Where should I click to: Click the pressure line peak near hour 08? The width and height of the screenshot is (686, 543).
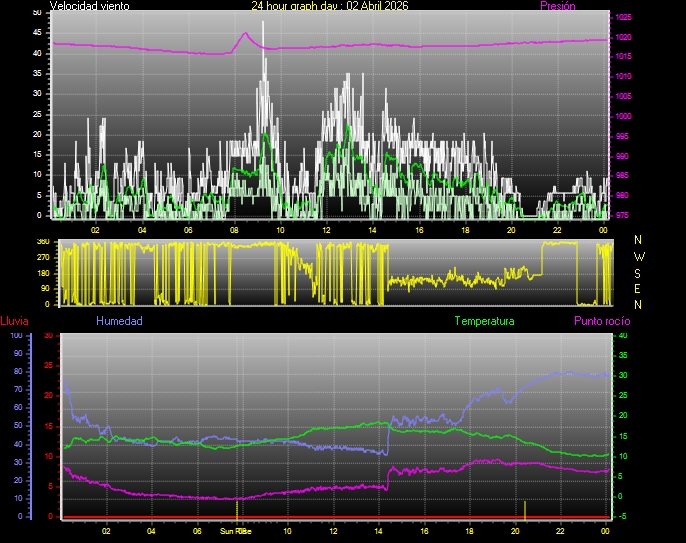pyautogui.click(x=246, y=34)
